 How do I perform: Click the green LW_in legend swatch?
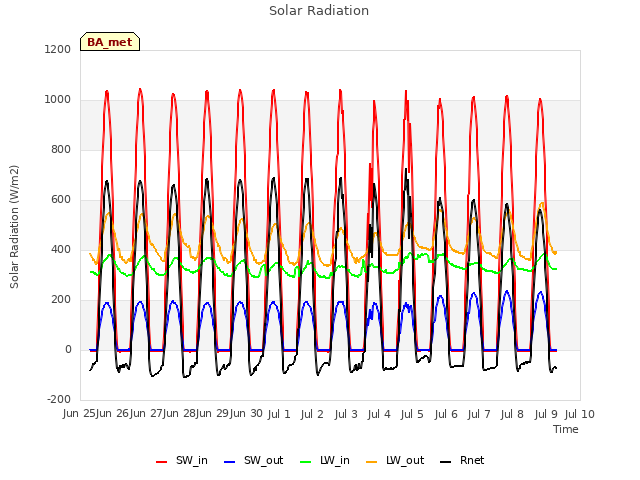click(306, 462)
